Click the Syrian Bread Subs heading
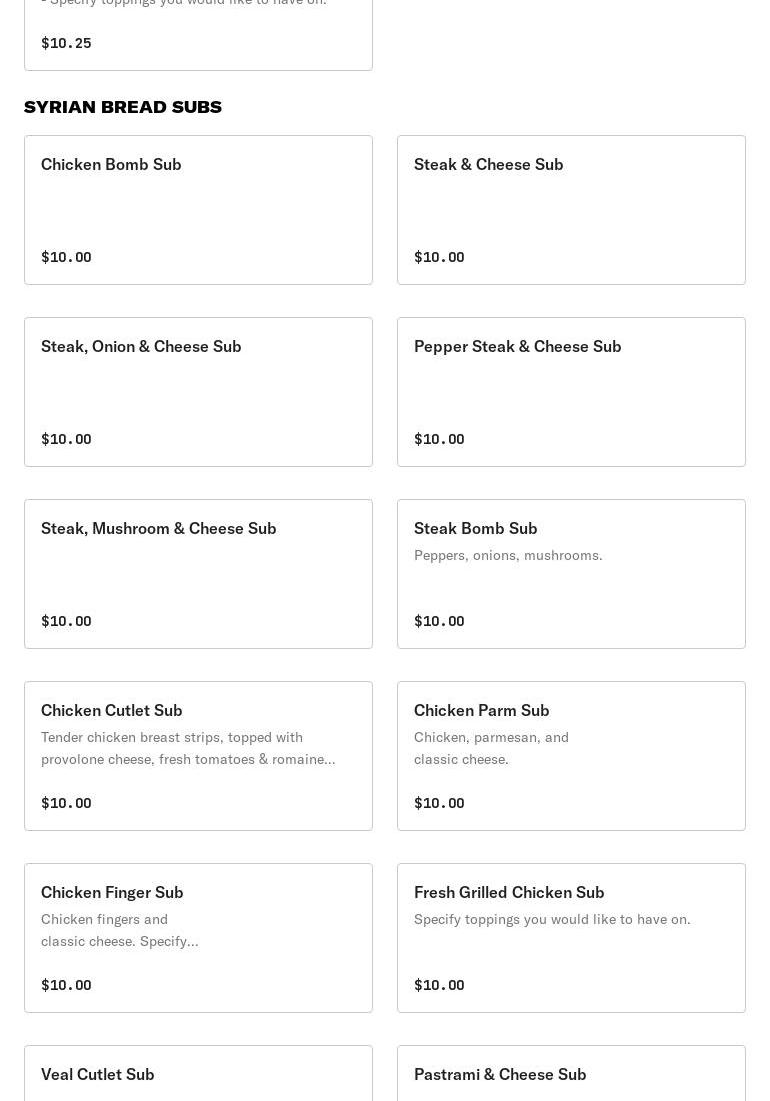 [x=123, y=107]
